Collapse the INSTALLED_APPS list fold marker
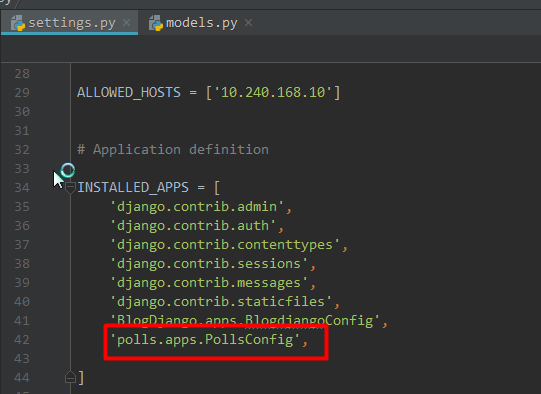Viewport: 541px width, 394px height. coord(70,188)
